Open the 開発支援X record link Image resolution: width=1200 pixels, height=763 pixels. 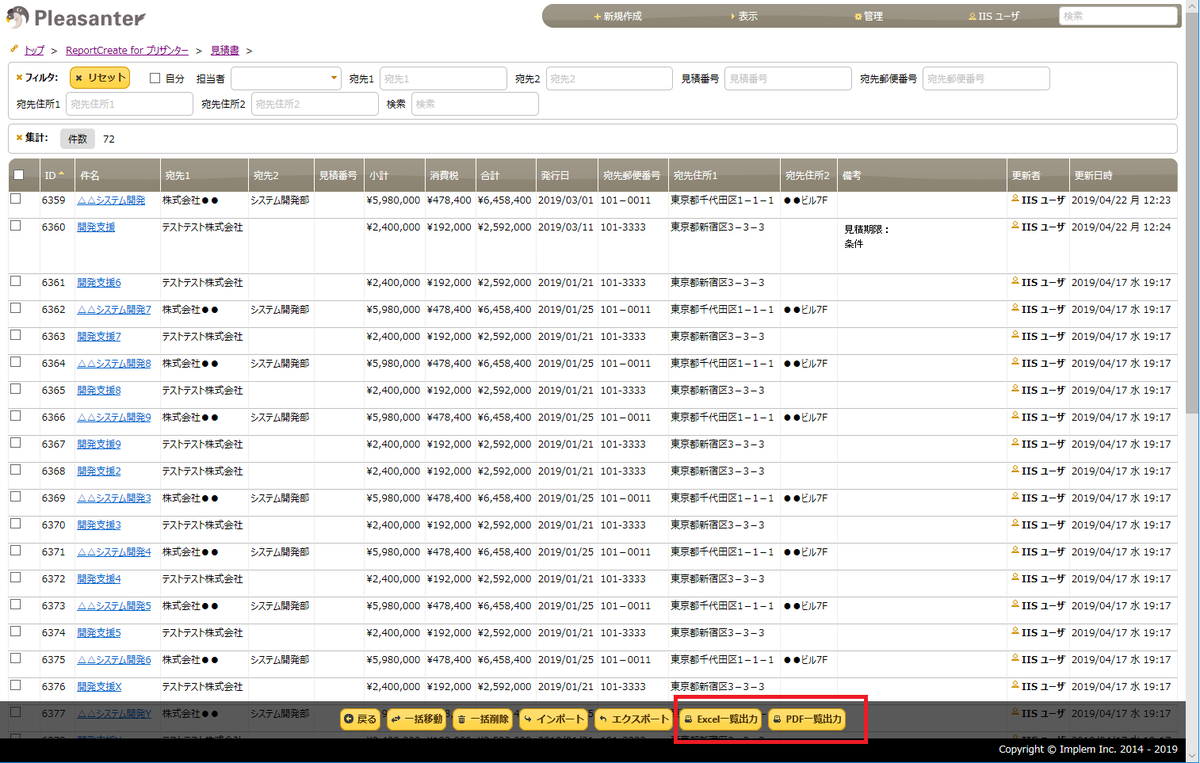tap(99, 687)
